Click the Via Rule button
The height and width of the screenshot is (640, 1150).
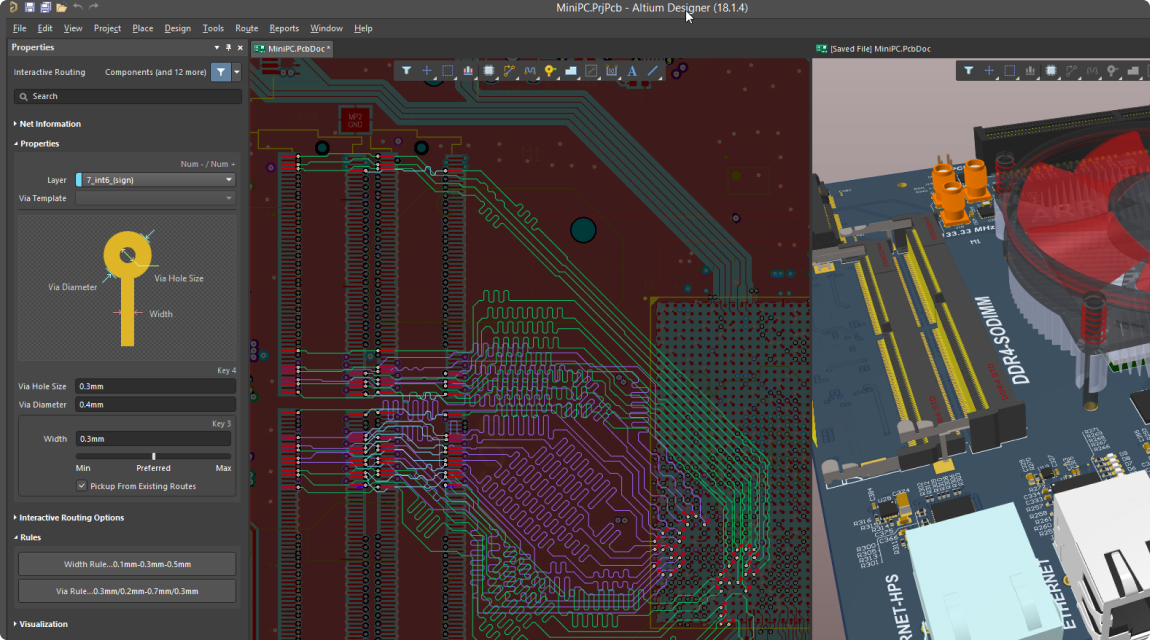[x=127, y=591]
